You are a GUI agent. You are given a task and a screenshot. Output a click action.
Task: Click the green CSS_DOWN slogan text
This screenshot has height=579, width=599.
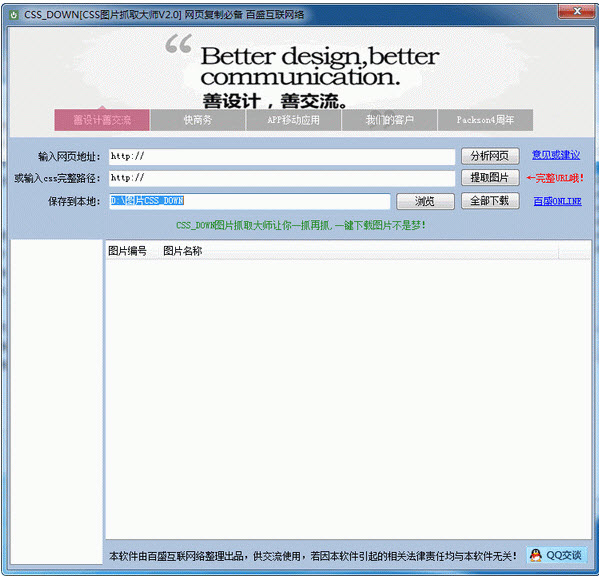point(300,225)
